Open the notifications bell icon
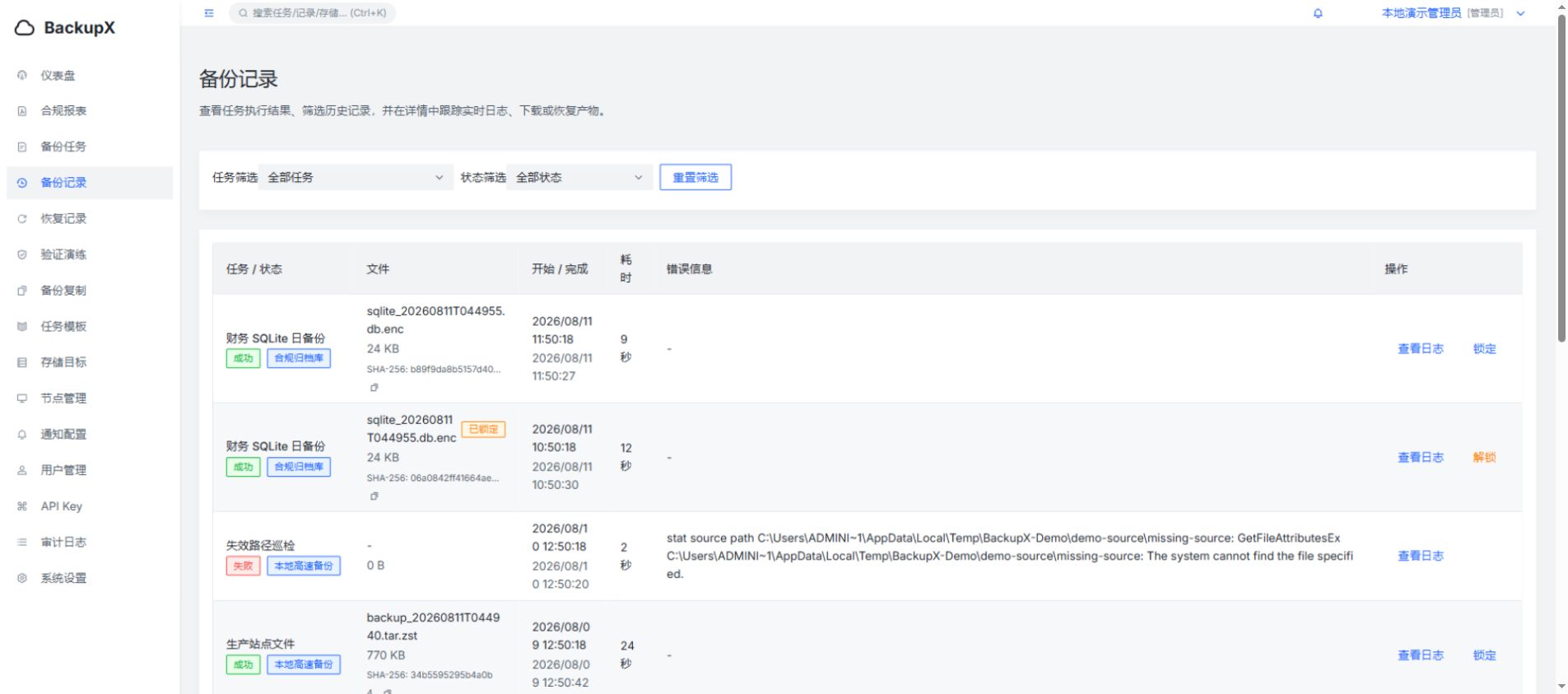Viewport: 1568px width, 694px height. (1318, 13)
